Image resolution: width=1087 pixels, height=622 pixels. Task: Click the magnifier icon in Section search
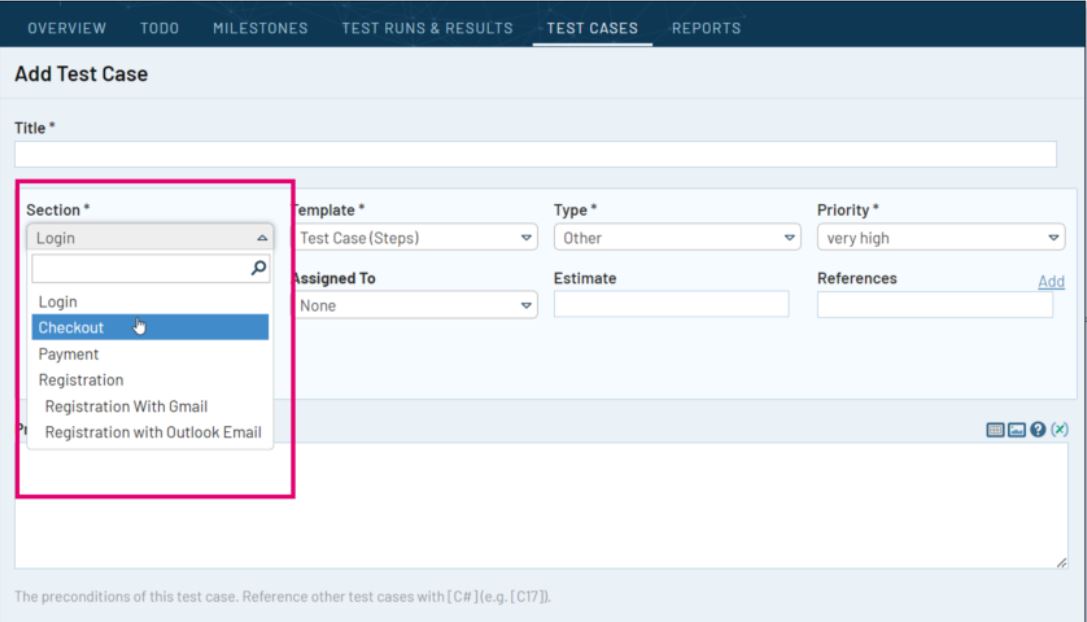pos(258,268)
